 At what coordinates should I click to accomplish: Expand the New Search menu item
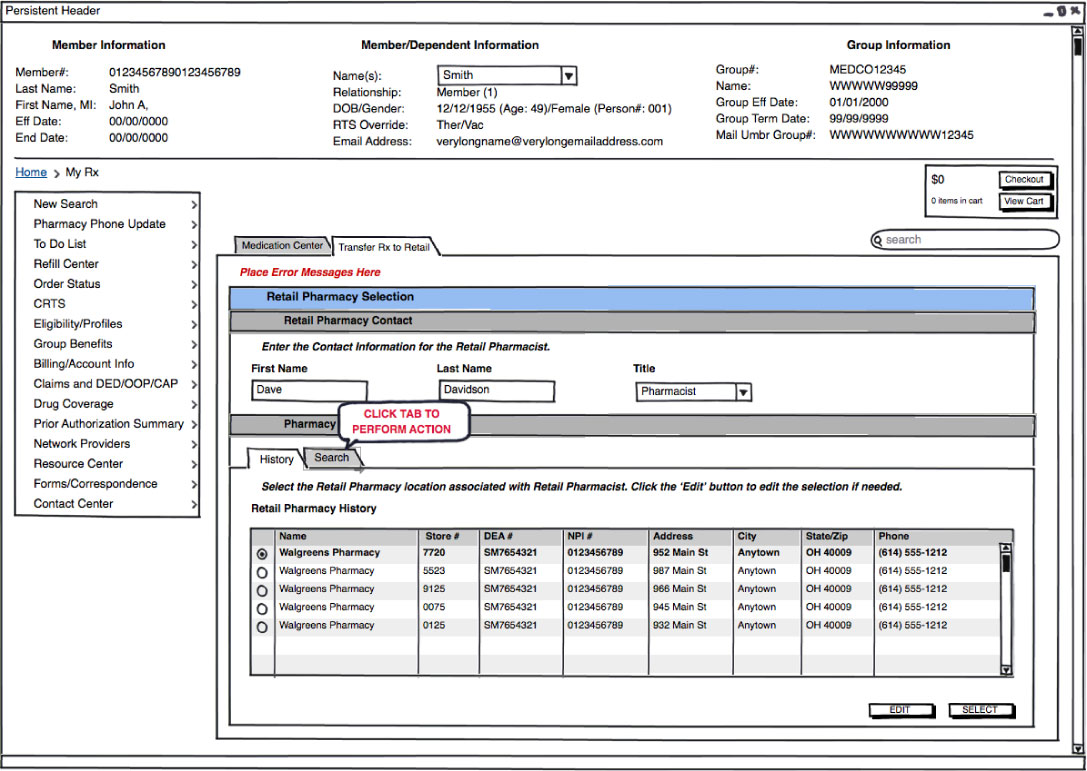107,204
